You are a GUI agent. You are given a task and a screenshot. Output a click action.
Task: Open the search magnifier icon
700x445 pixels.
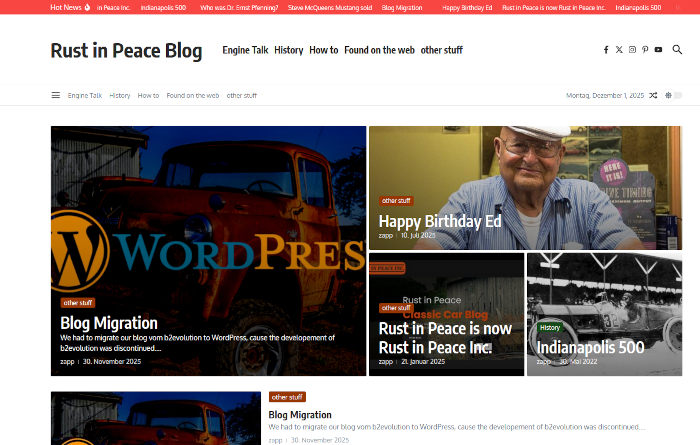click(677, 50)
